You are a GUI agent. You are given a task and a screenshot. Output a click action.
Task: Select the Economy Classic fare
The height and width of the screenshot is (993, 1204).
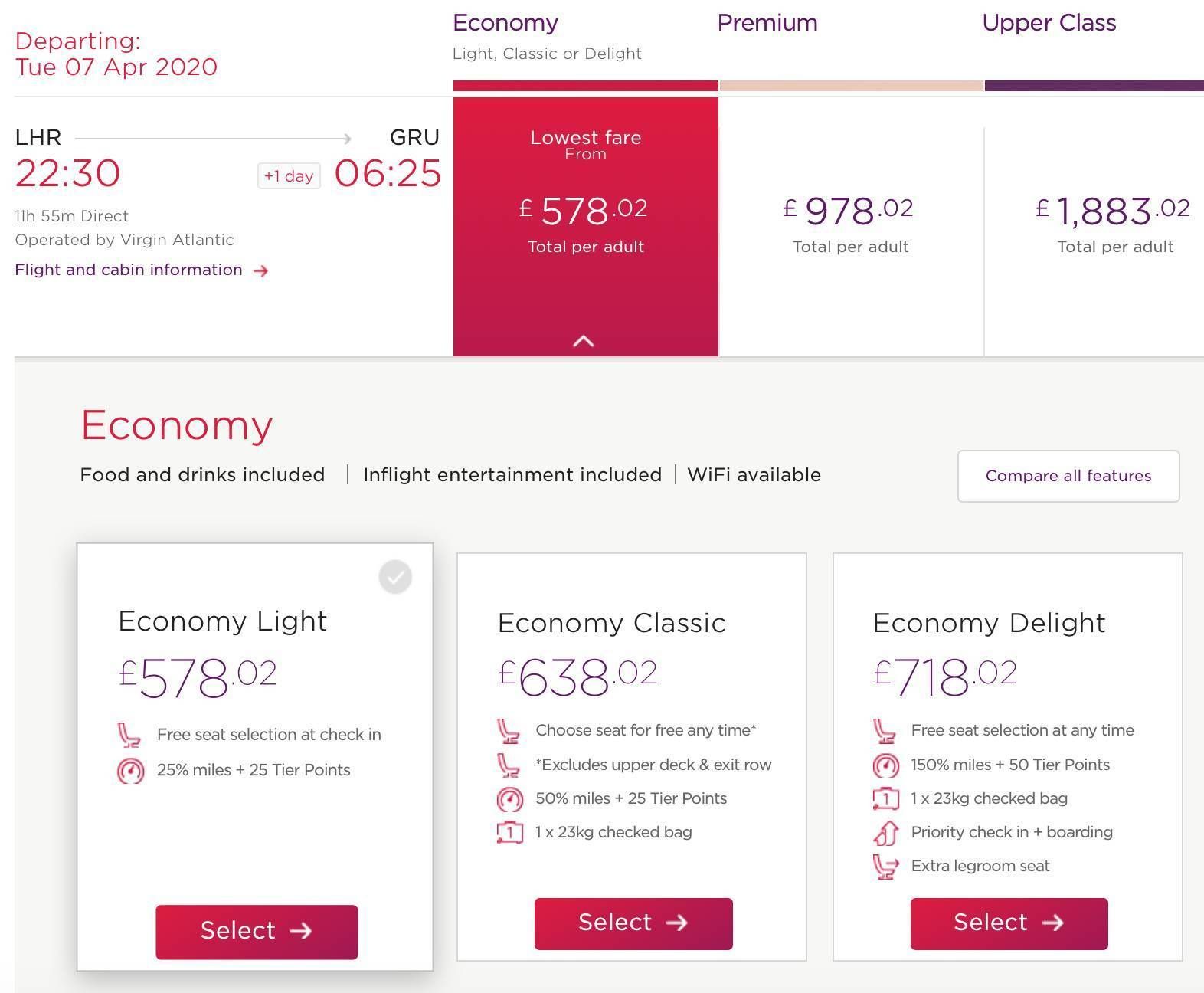(633, 923)
